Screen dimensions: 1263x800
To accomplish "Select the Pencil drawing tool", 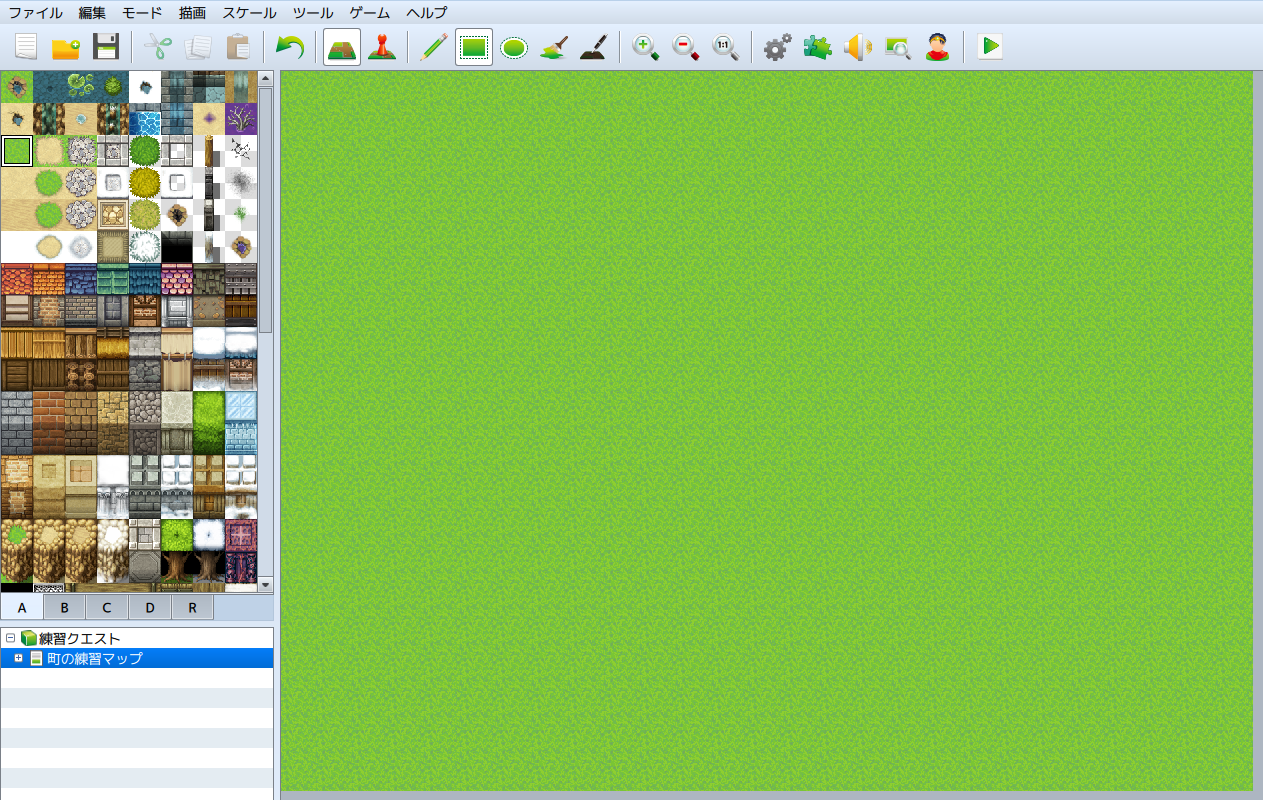I will pos(434,47).
